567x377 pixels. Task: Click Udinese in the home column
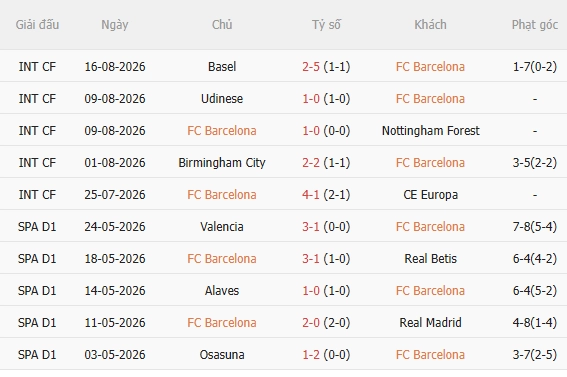pyautogui.click(x=222, y=99)
